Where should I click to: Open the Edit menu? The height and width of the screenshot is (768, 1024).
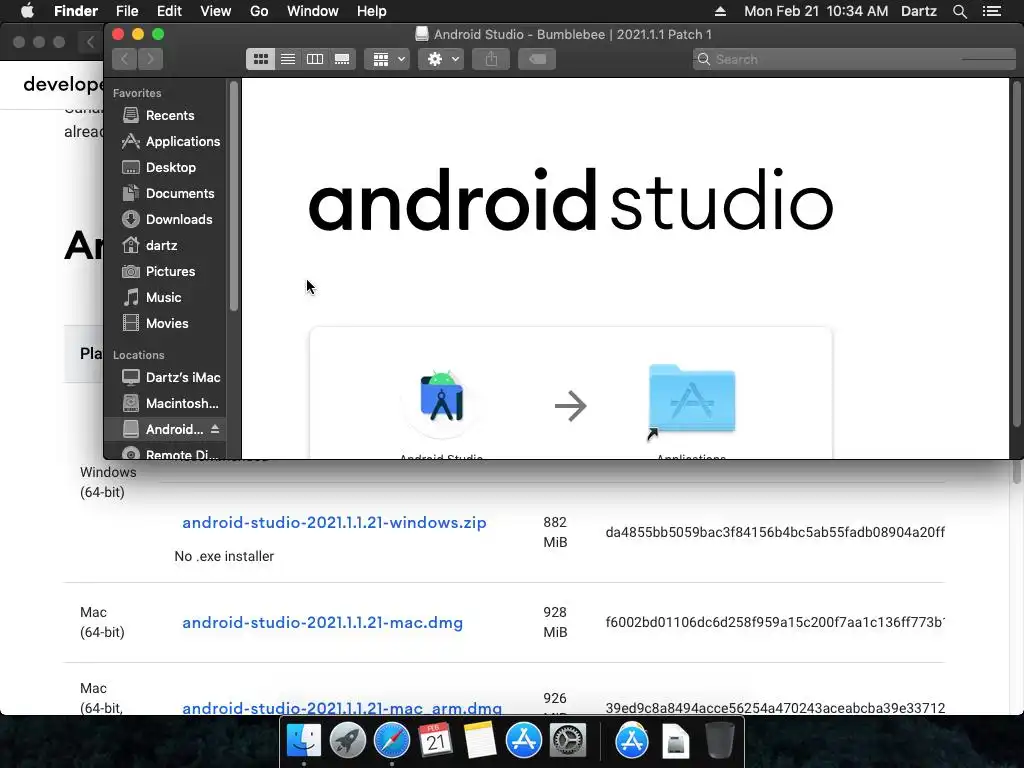pos(169,11)
